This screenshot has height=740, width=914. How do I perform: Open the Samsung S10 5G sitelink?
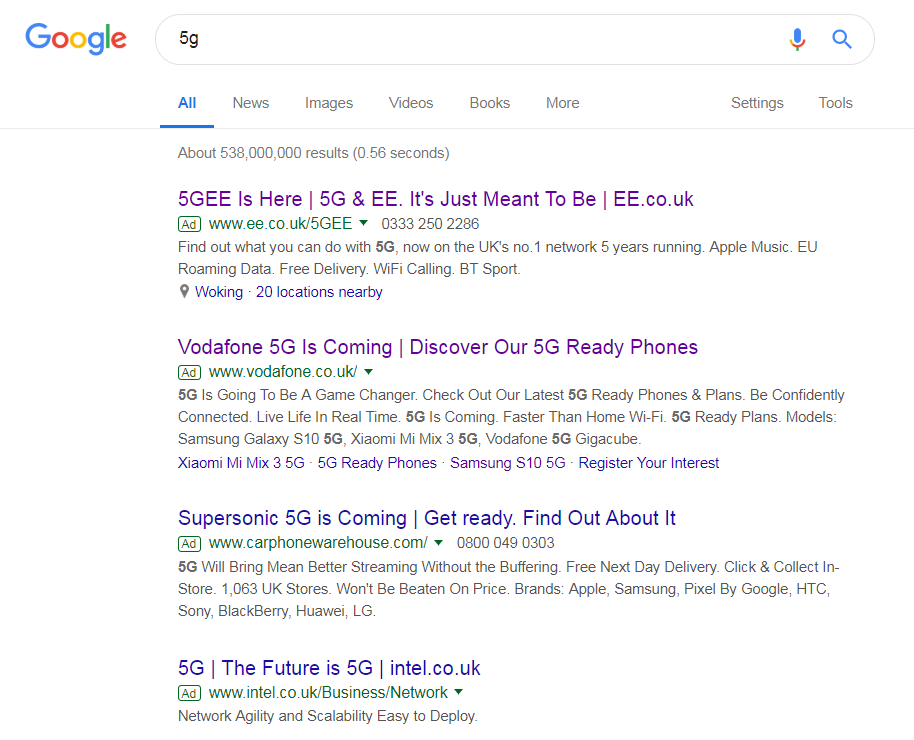[x=508, y=463]
